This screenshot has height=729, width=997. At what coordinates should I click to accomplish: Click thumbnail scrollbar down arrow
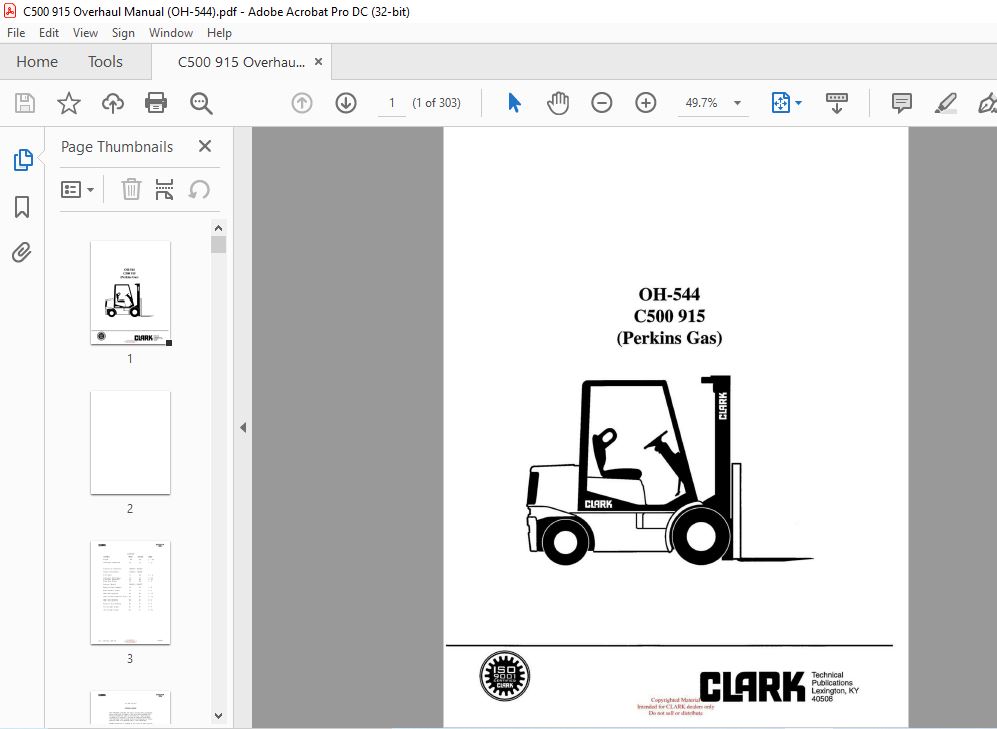(x=219, y=716)
